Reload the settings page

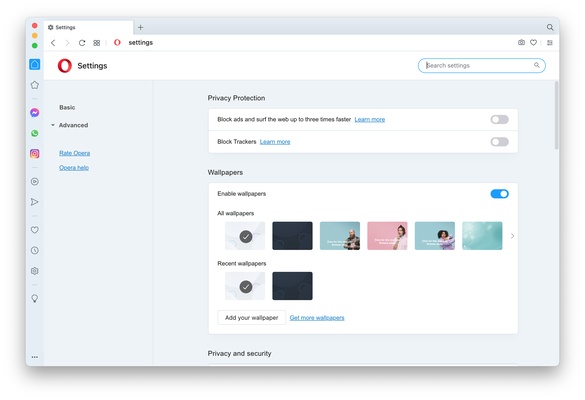click(82, 43)
